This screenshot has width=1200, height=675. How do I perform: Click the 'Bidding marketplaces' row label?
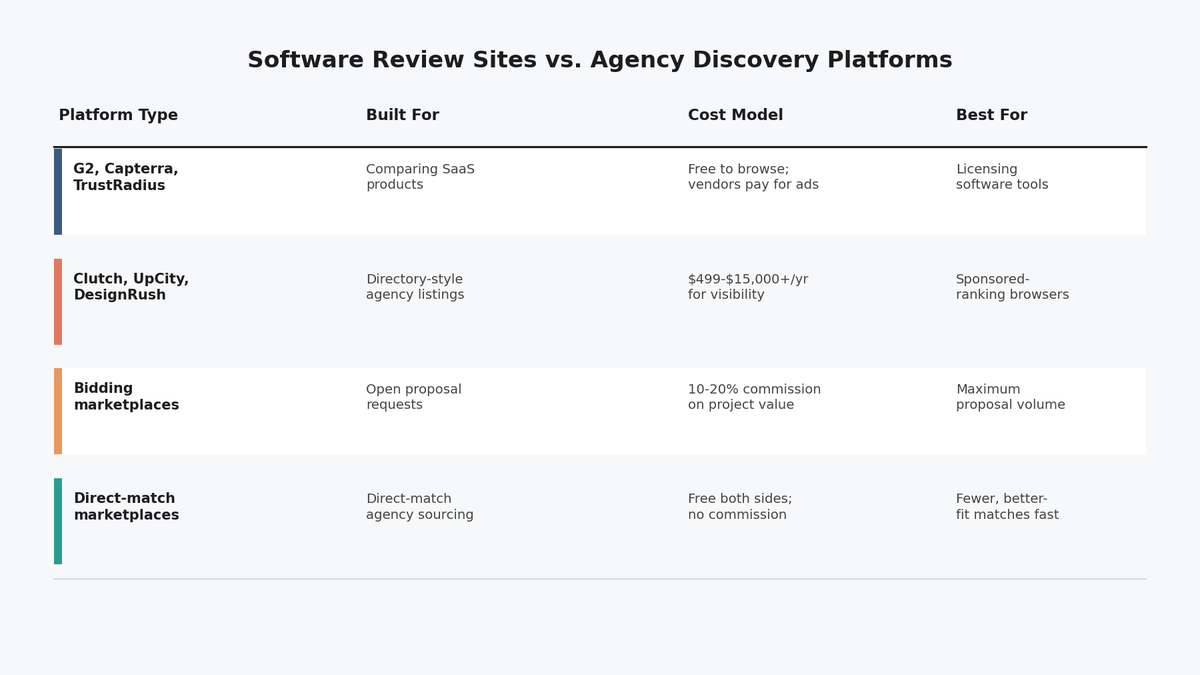pyautogui.click(x=126, y=398)
